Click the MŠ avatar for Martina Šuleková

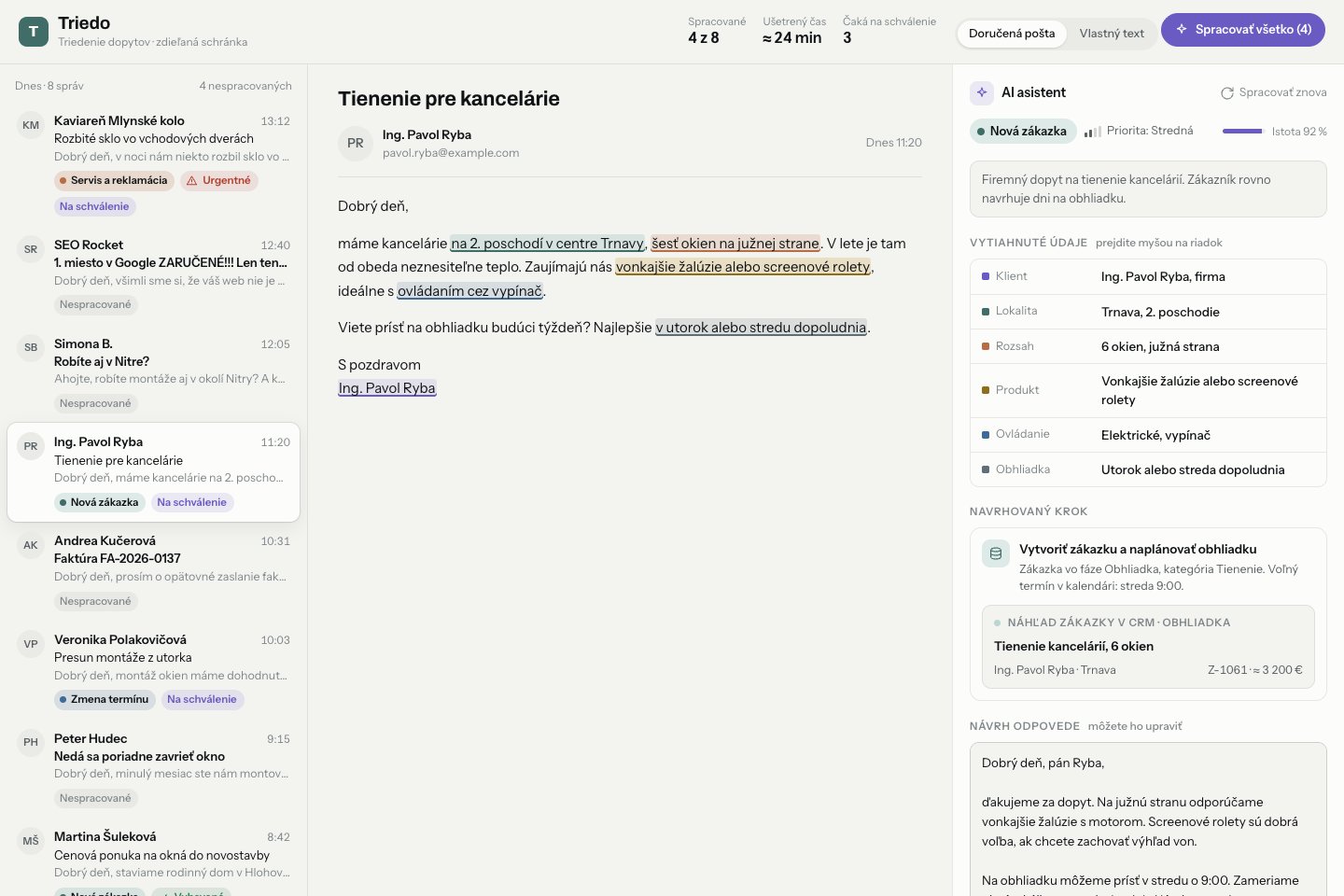[31, 841]
